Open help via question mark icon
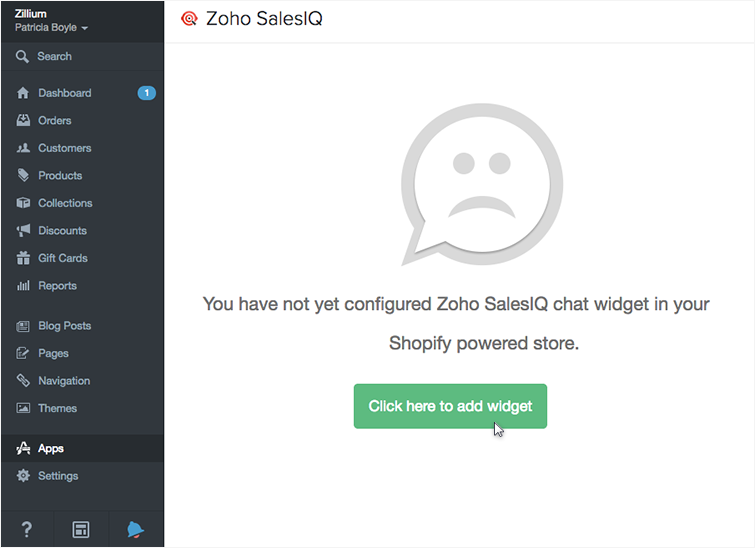Viewport: 755px width, 548px height. [x=27, y=530]
